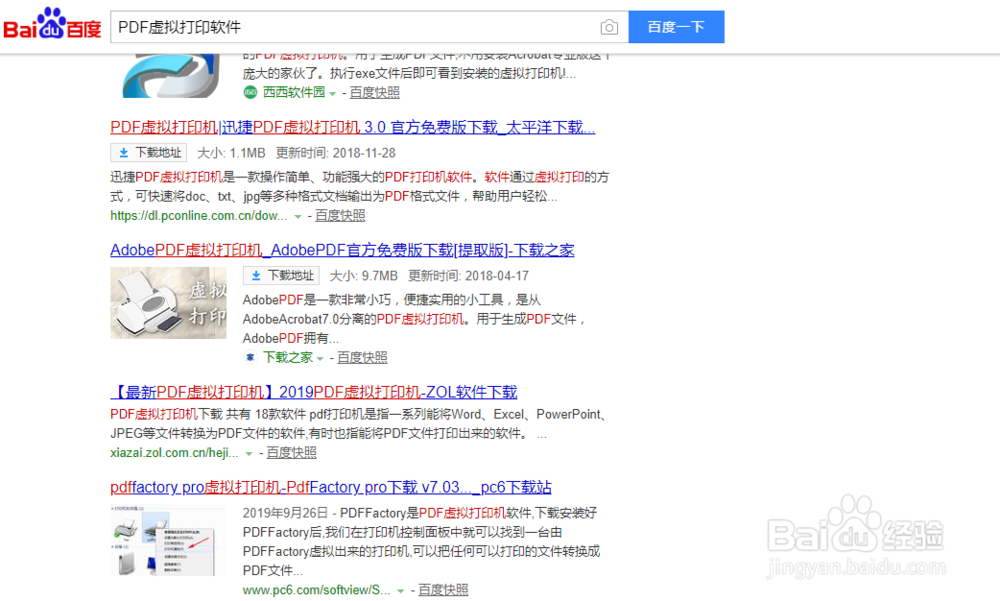This screenshot has height=601, width=1000.
Task: Expand dropdown arrow next to xiazai.zol.com.cn
Action: (x=249, y=454)
